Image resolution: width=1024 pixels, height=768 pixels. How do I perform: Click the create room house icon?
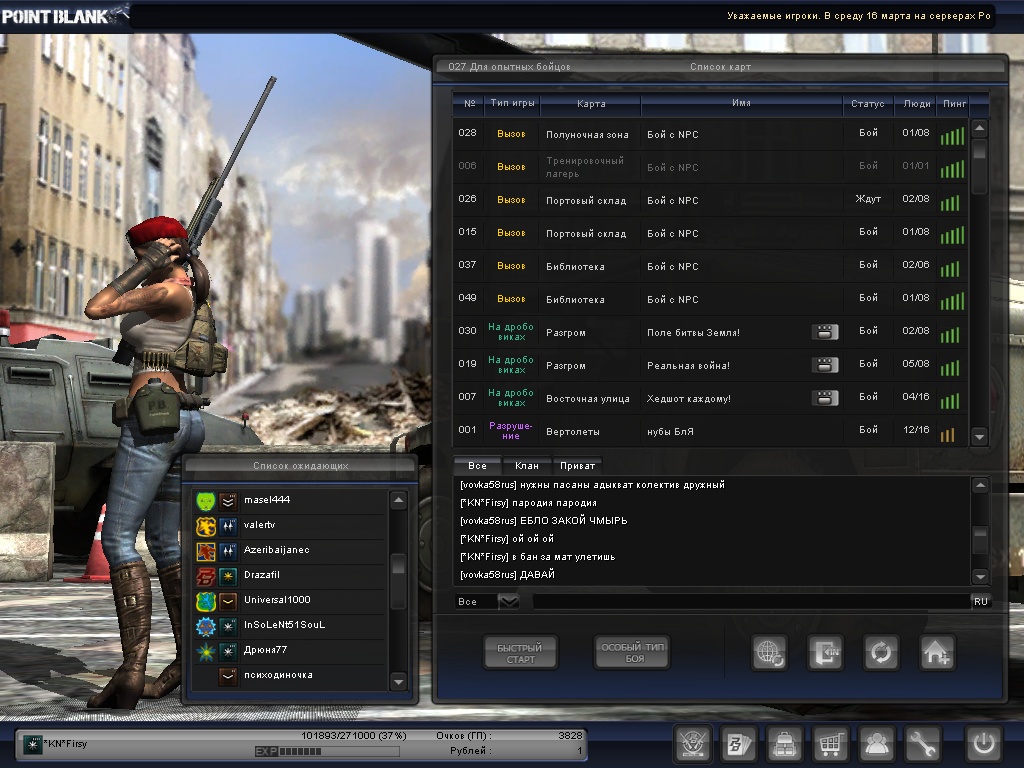937,653
